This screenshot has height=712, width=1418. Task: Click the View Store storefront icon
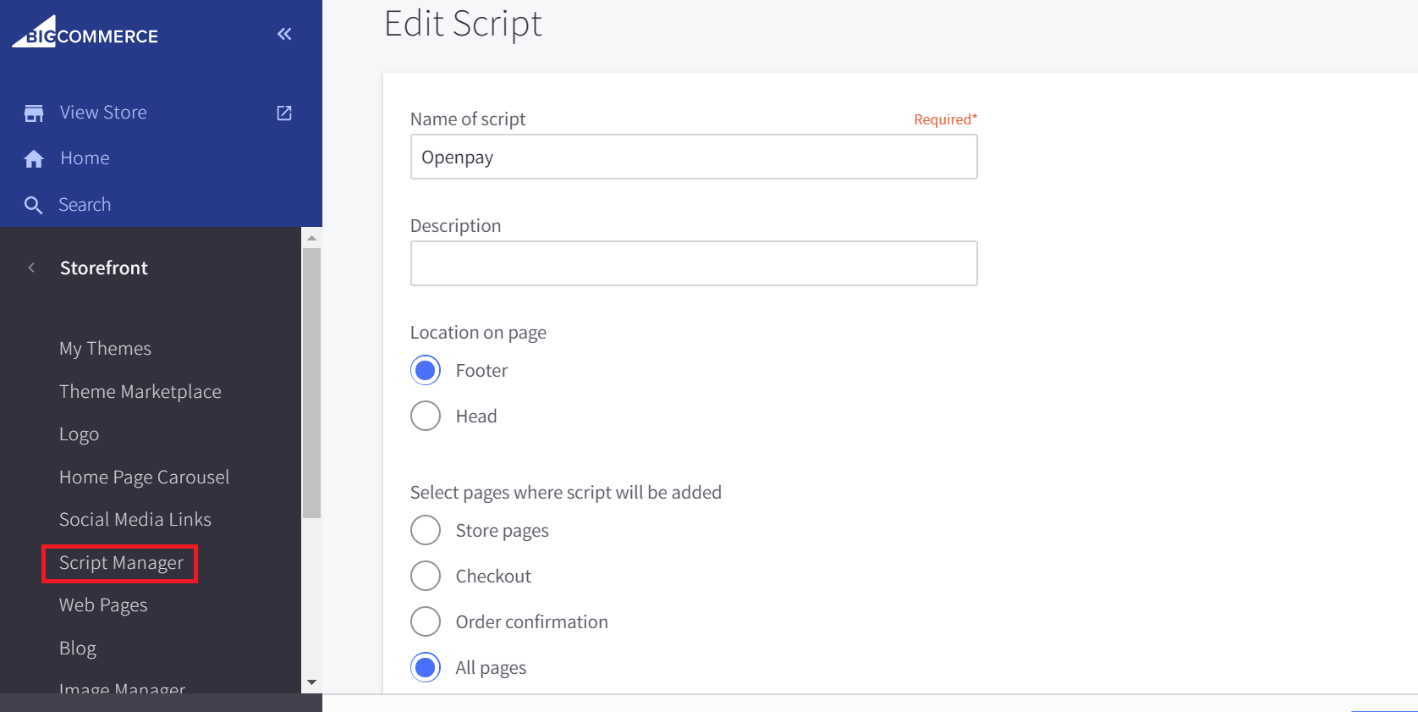tap(34, 113)
